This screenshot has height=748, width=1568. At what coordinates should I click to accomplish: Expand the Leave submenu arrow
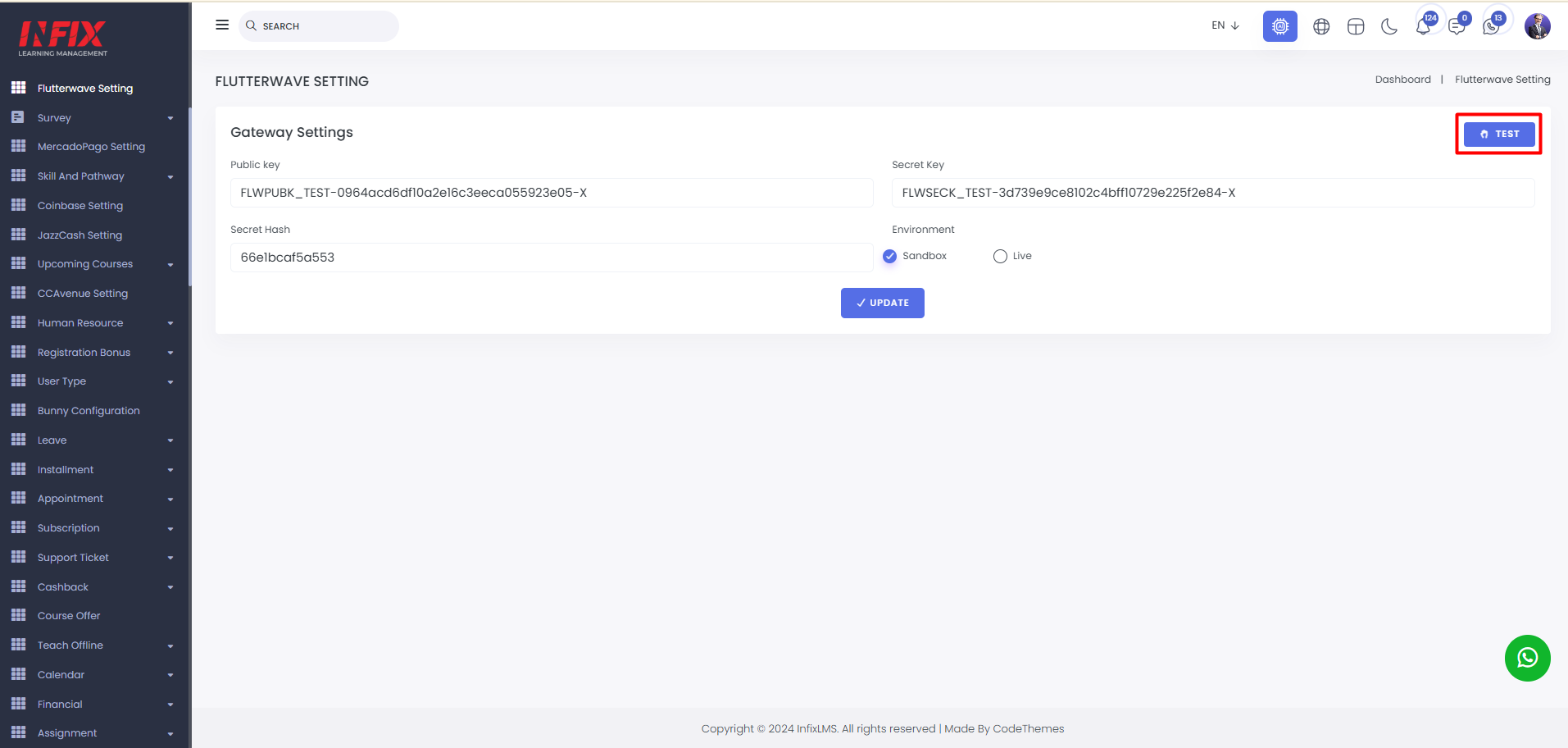pyautogui.click(x=170, y=440)
